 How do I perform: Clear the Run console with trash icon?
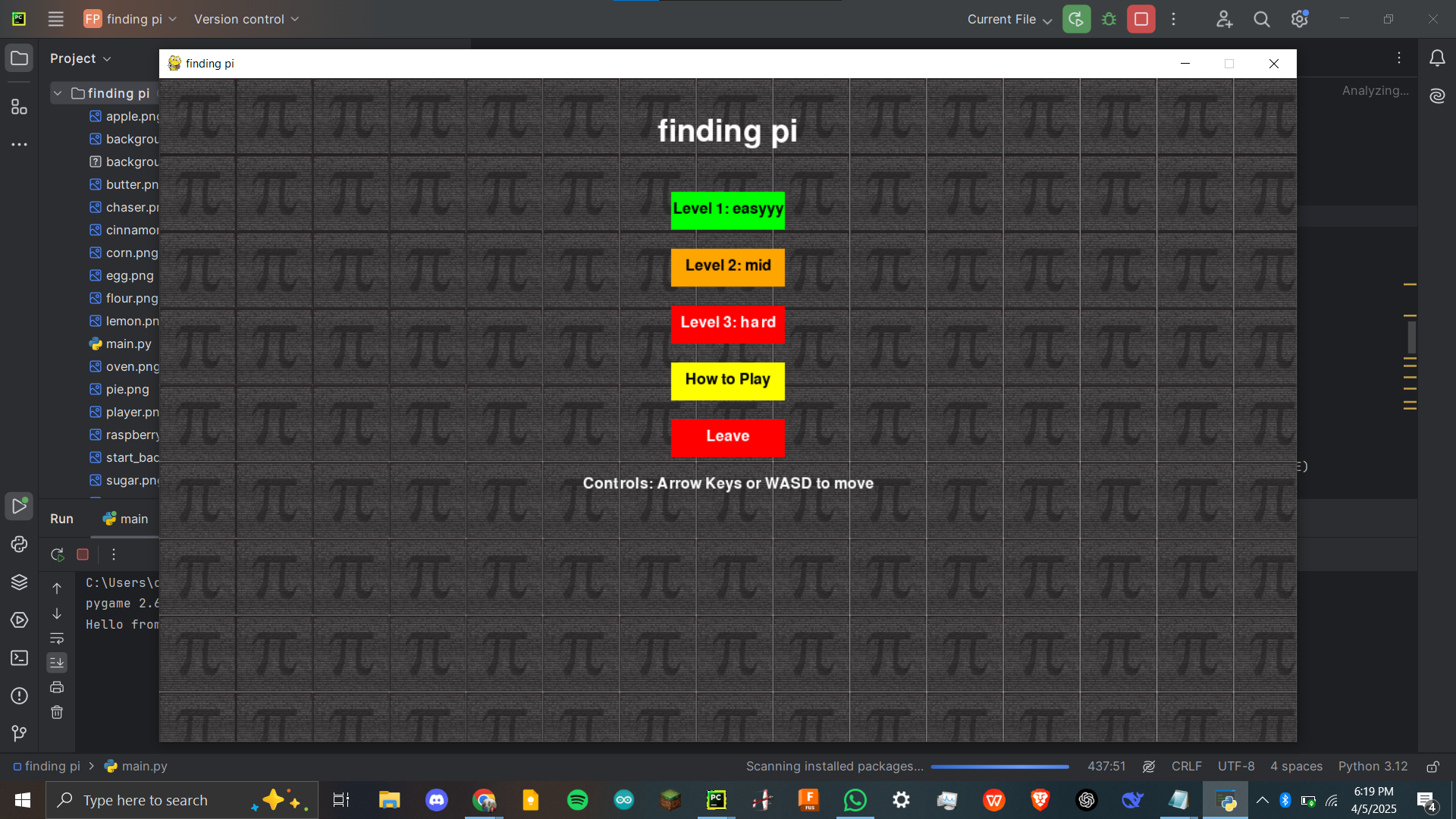(x=57, y=712)
